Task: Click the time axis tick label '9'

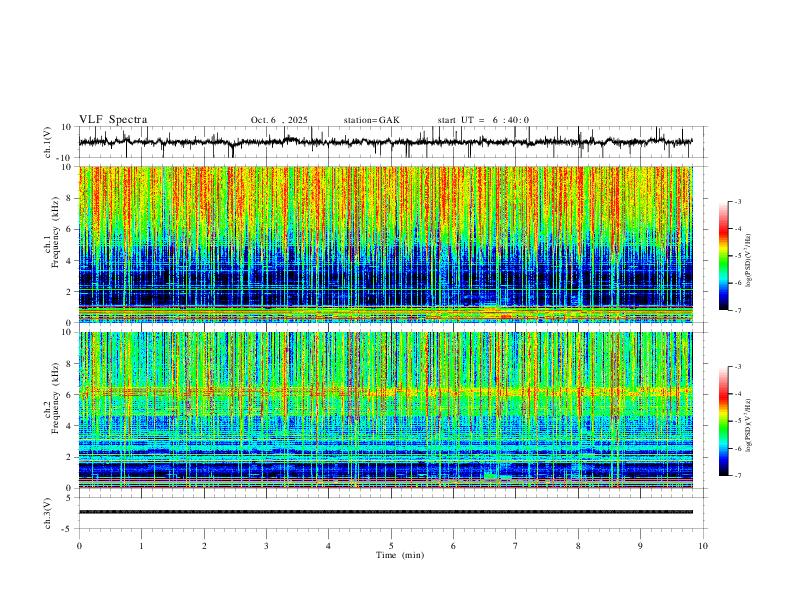Action: [x=640, y=546]
